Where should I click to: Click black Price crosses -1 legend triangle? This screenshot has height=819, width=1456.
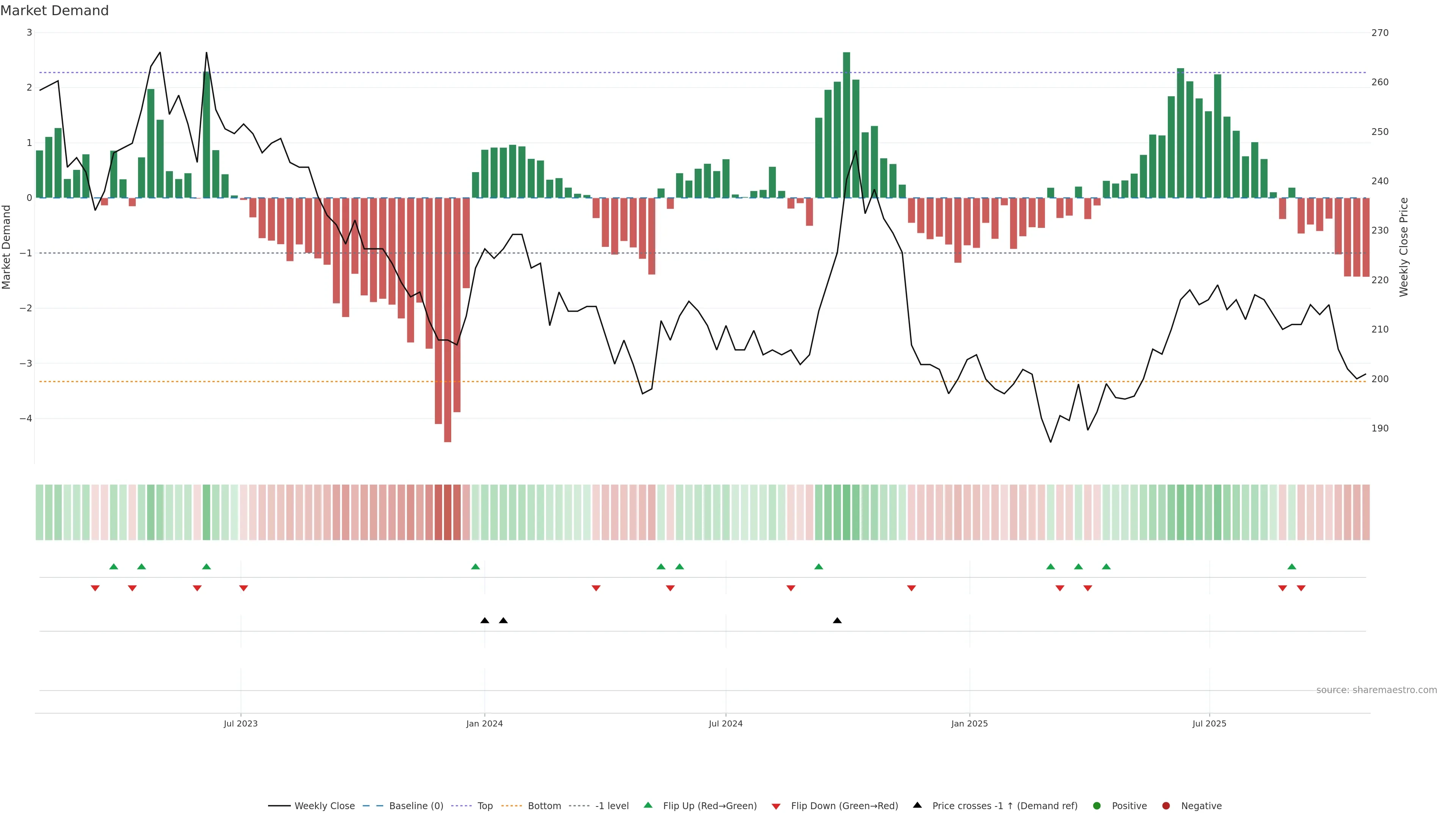click(x=917, y=805)
